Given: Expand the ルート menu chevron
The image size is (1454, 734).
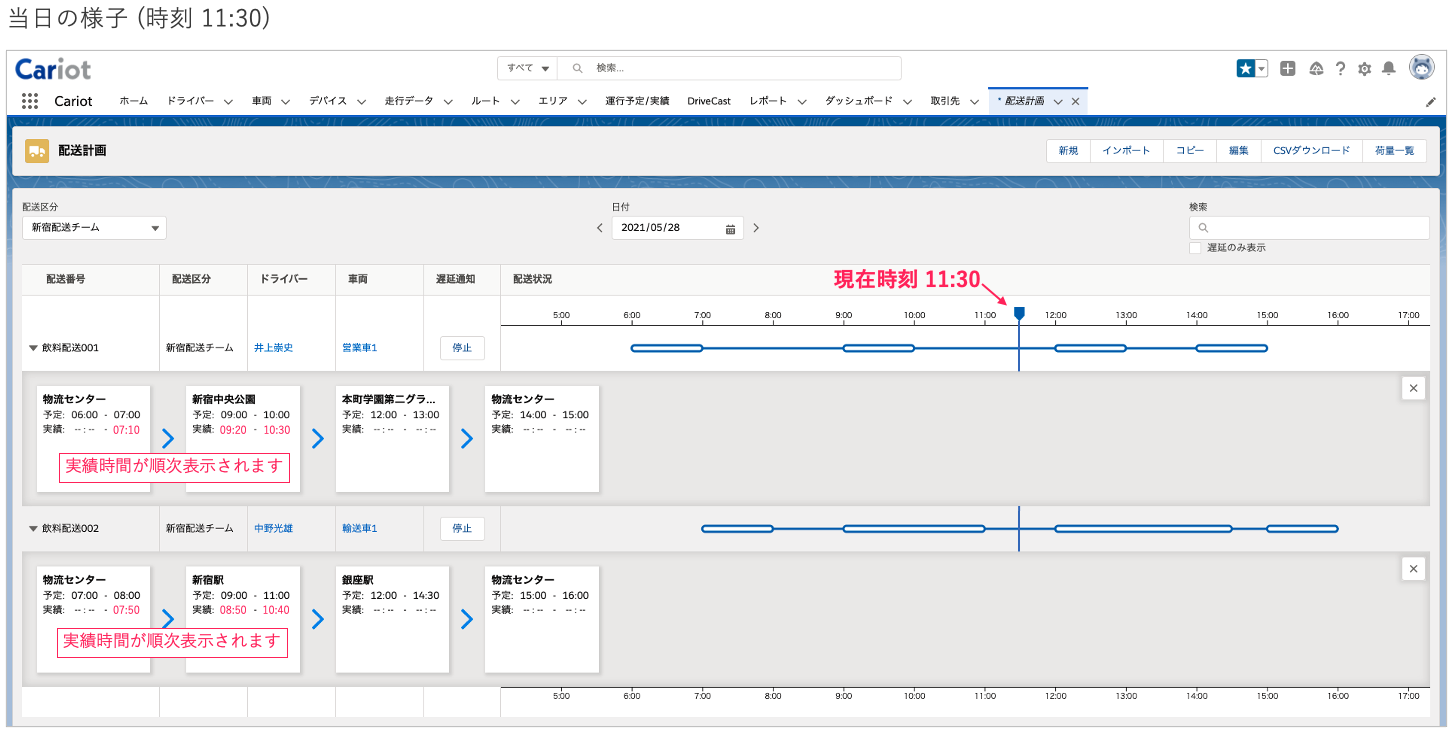Looking at the screenshot, I should click(x=515, y=102).
